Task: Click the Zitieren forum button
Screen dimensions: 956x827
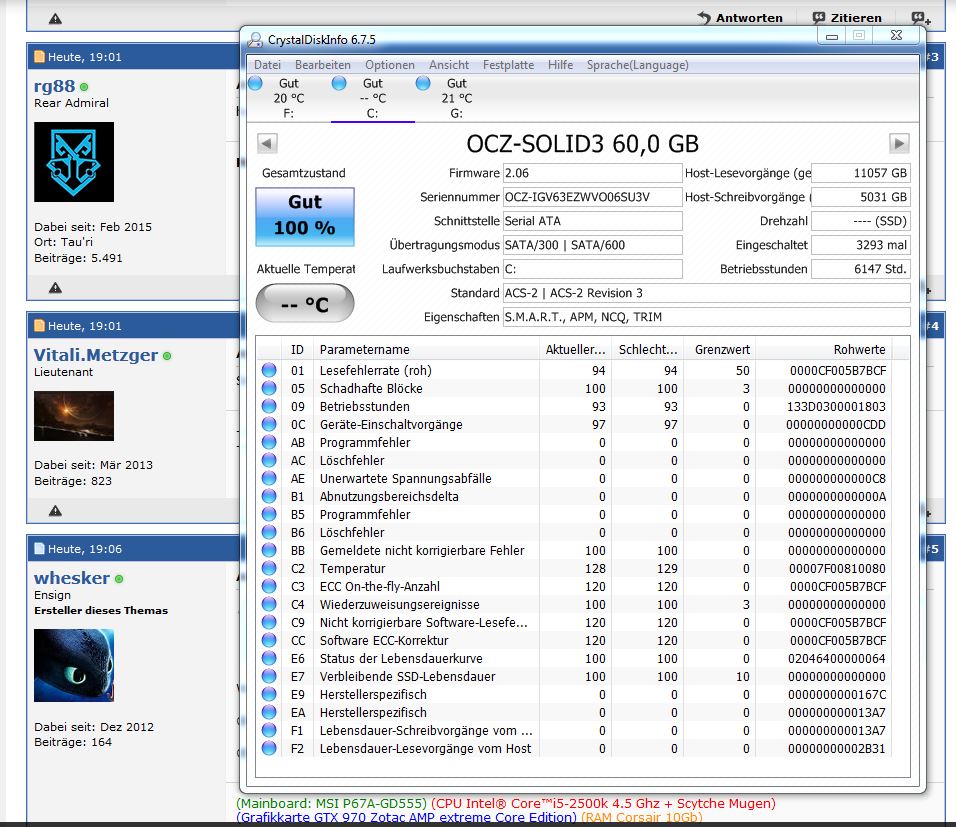Action: click(x=847, y=18)
